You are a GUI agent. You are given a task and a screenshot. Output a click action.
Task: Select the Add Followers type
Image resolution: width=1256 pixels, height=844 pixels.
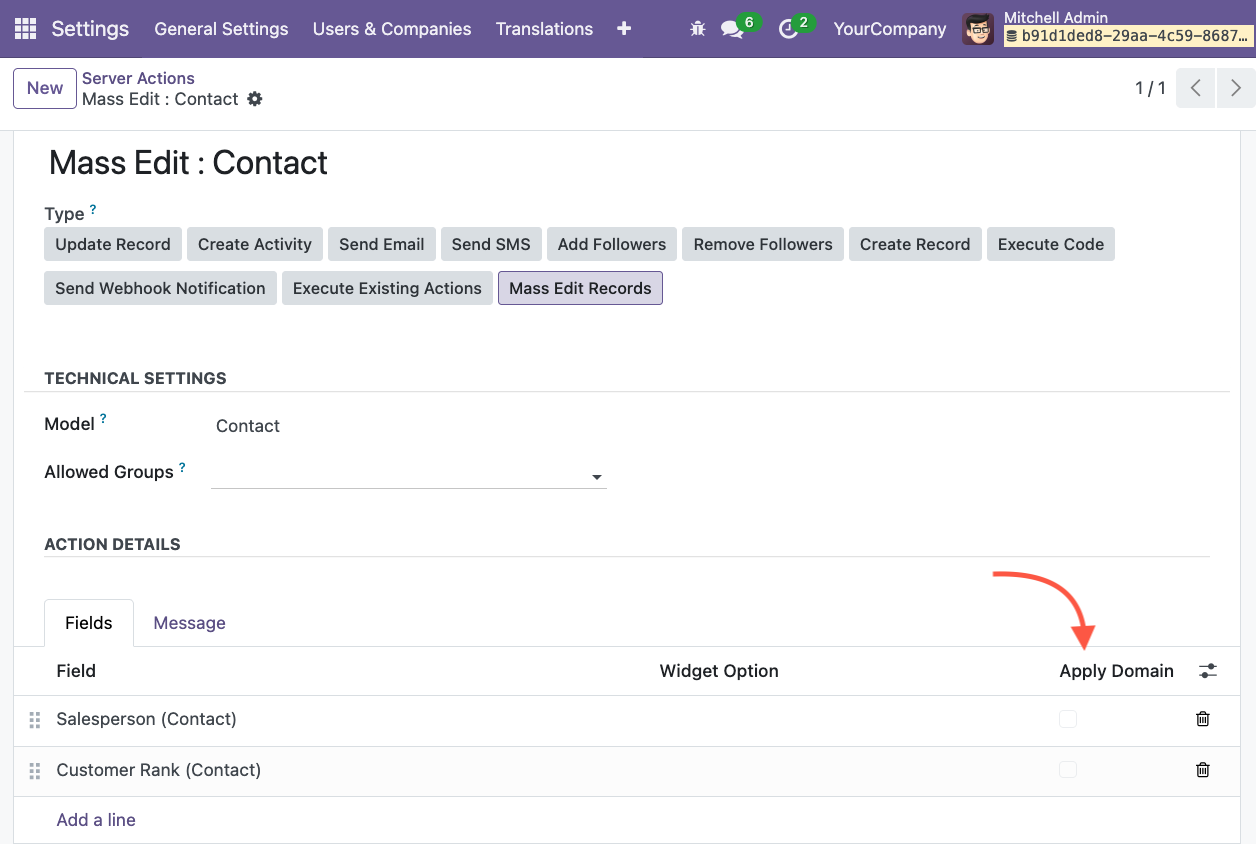click(x=612, y=244)
